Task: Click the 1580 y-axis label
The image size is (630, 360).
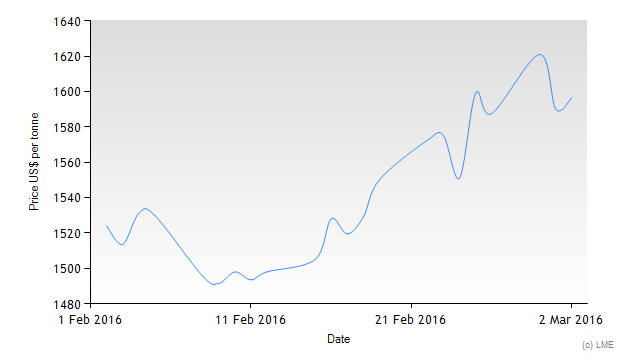Action: (x=67, y=127)
